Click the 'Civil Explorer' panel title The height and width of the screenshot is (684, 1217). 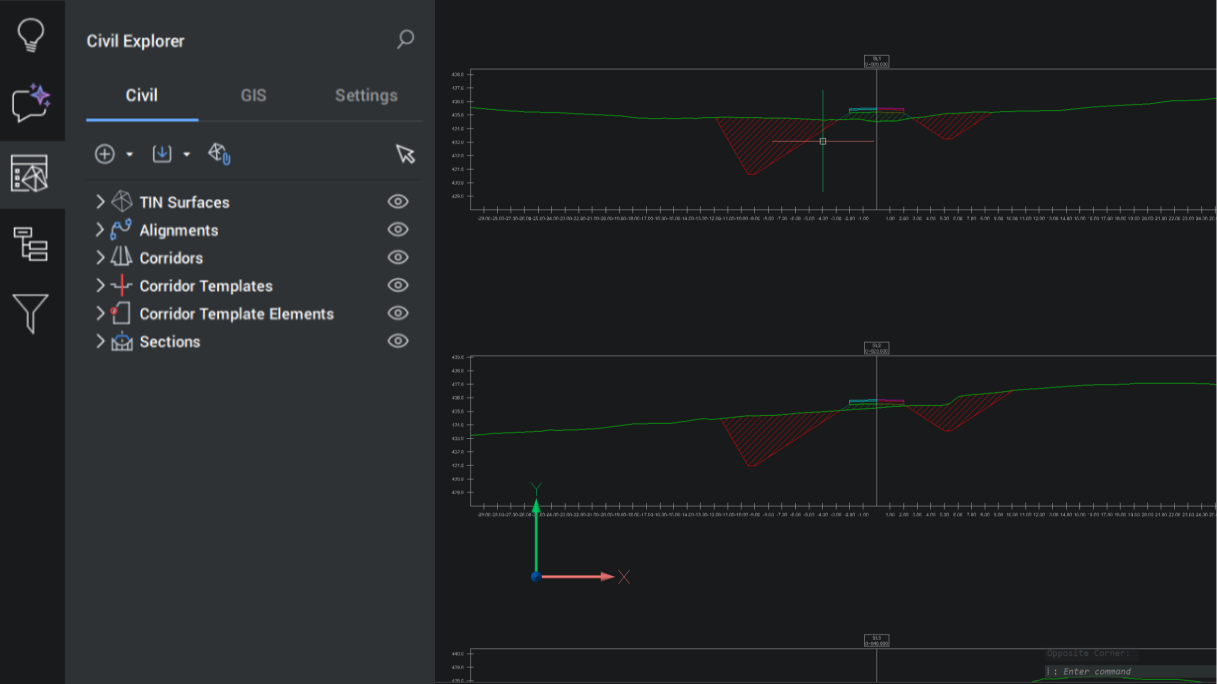coord(136,41)
